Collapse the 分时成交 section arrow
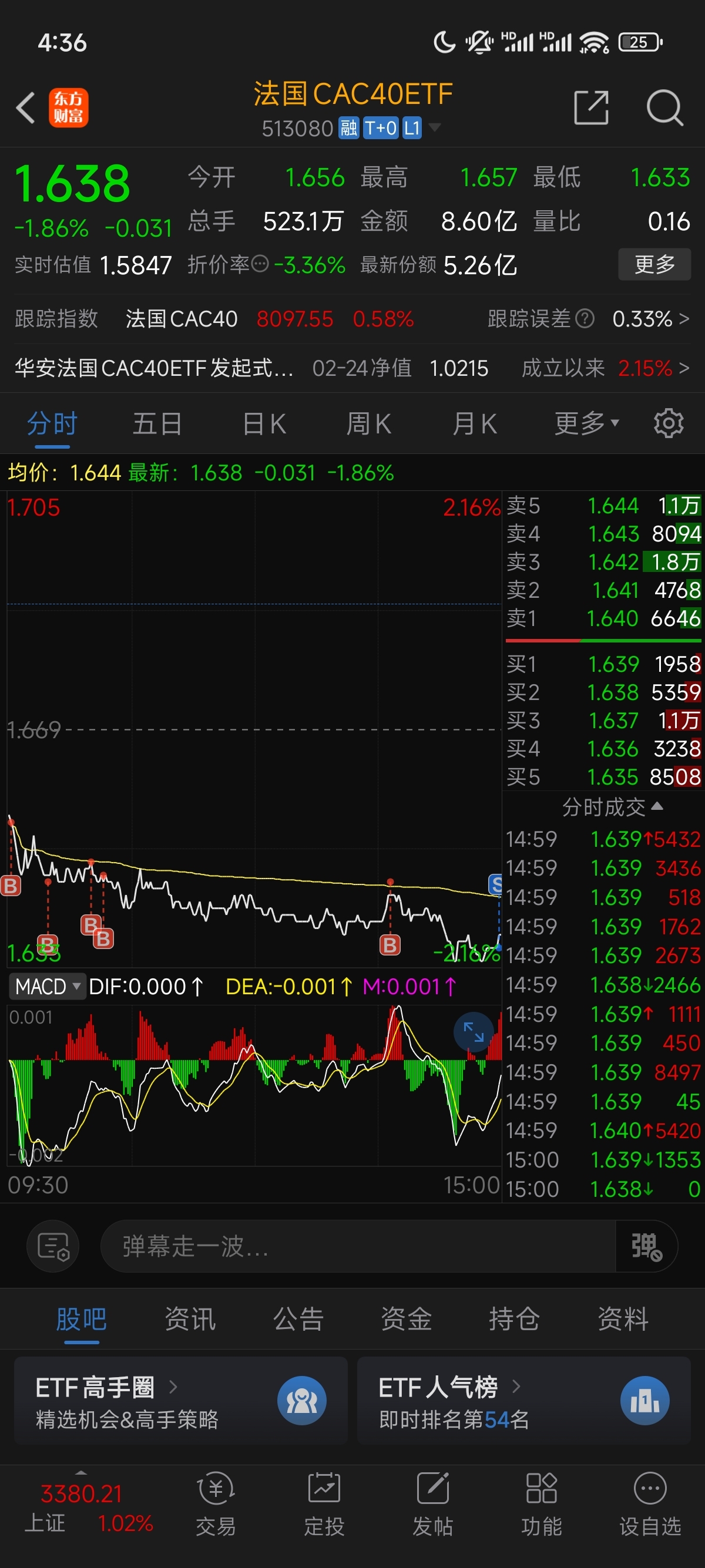This screenshot has width=705, height=1568. point(657,806)
